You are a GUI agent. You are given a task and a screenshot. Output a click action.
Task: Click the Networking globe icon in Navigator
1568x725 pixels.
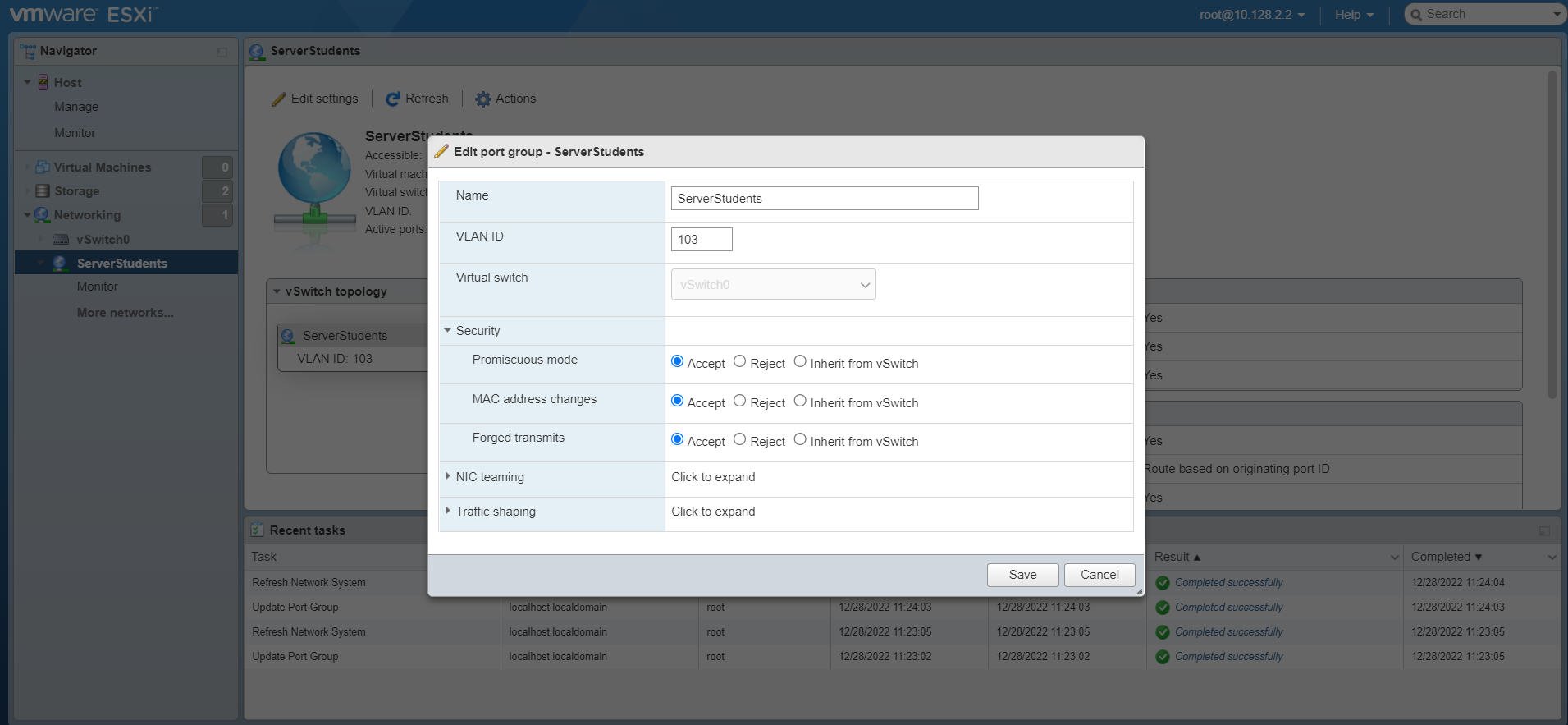(42, 215)
